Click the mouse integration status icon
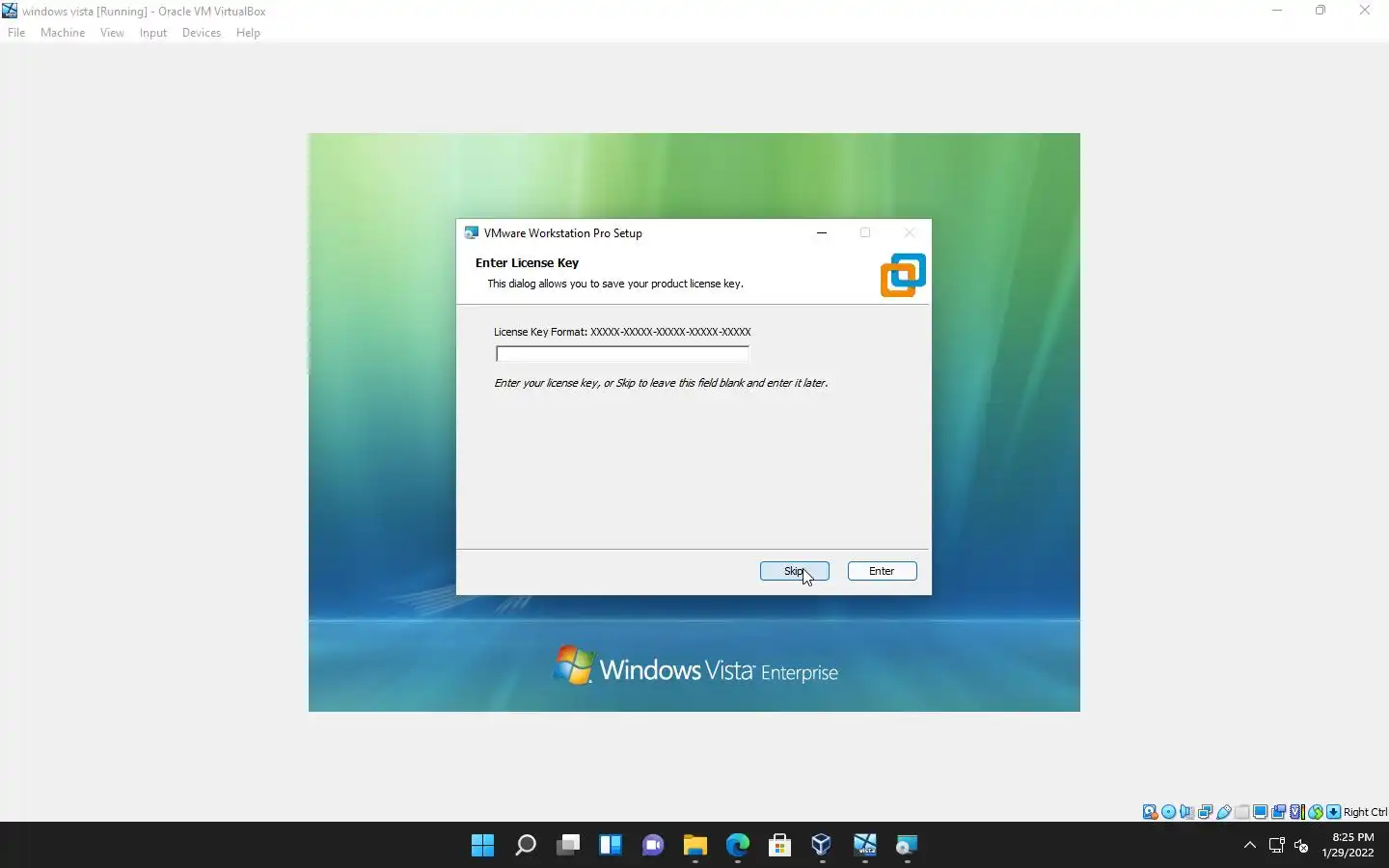This screenshot has width=1389, height=868. pos(1316,812)
